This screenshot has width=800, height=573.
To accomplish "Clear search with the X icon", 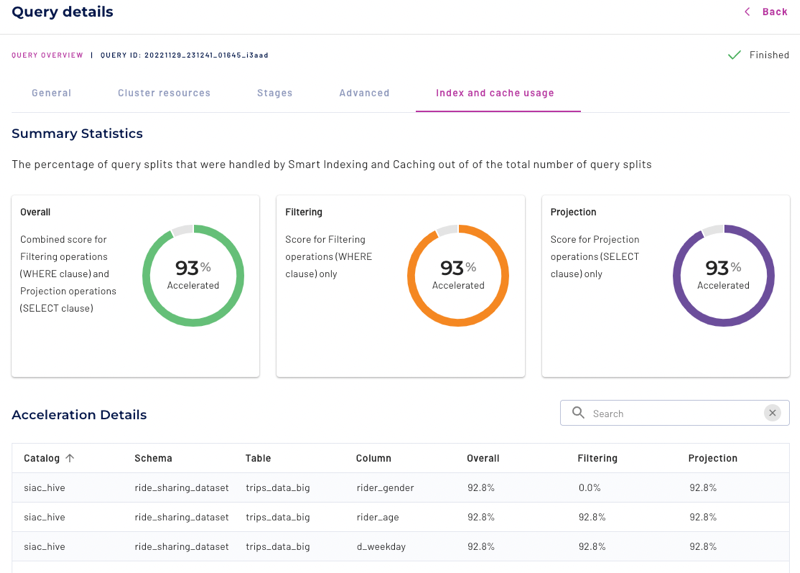I will tap(772, 413).
